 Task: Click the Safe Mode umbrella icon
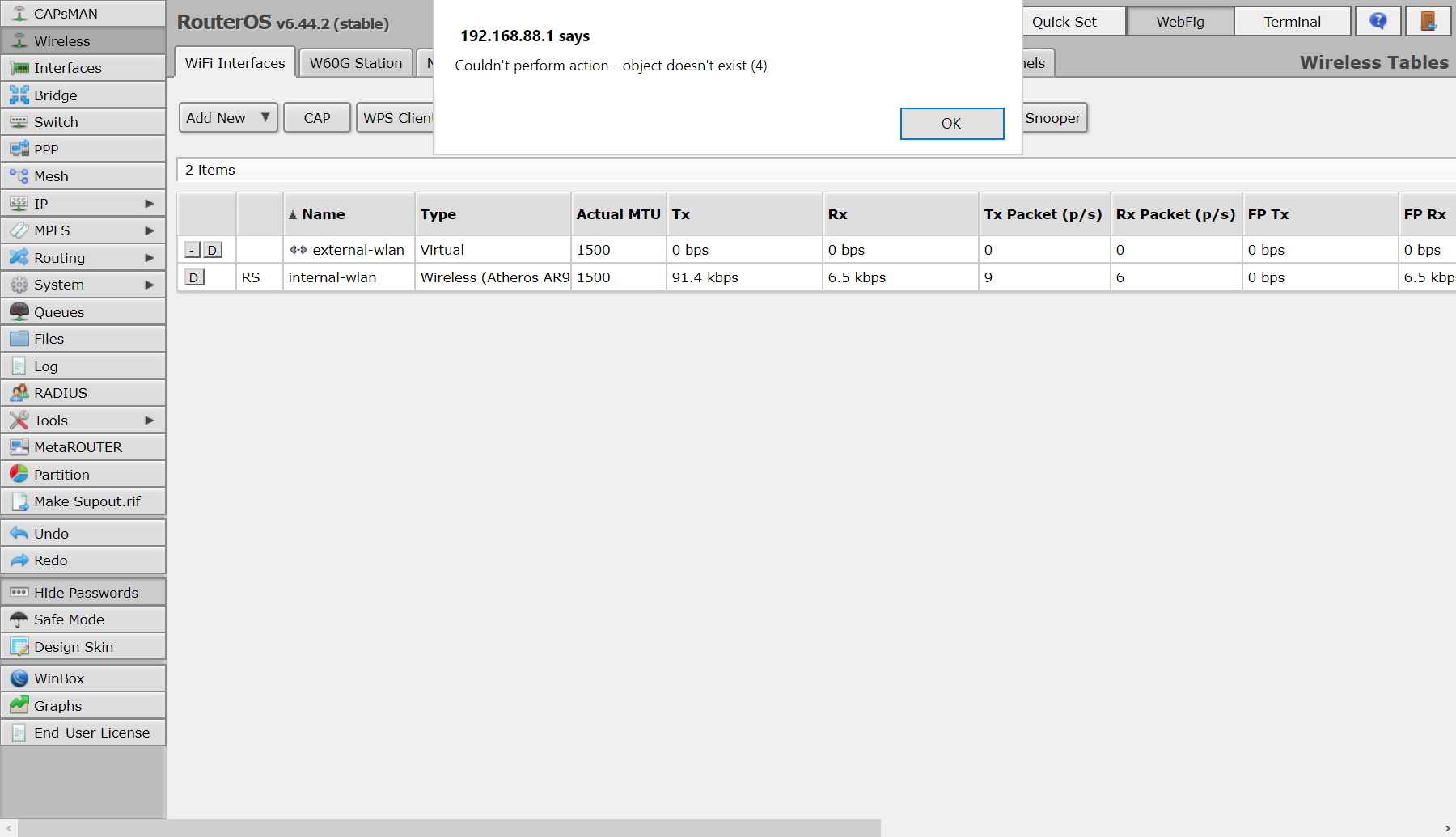[19, 619]
